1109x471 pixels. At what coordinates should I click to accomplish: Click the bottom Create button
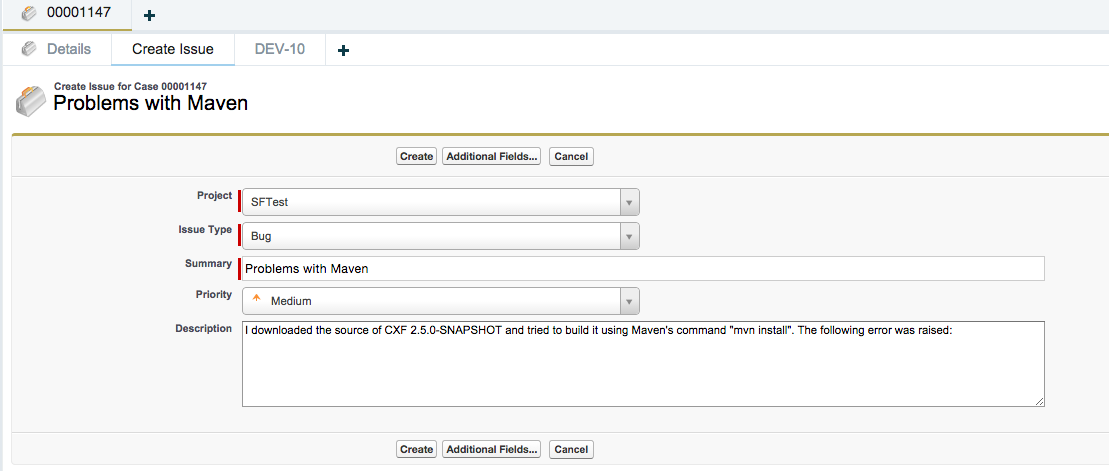pos(416,449)
